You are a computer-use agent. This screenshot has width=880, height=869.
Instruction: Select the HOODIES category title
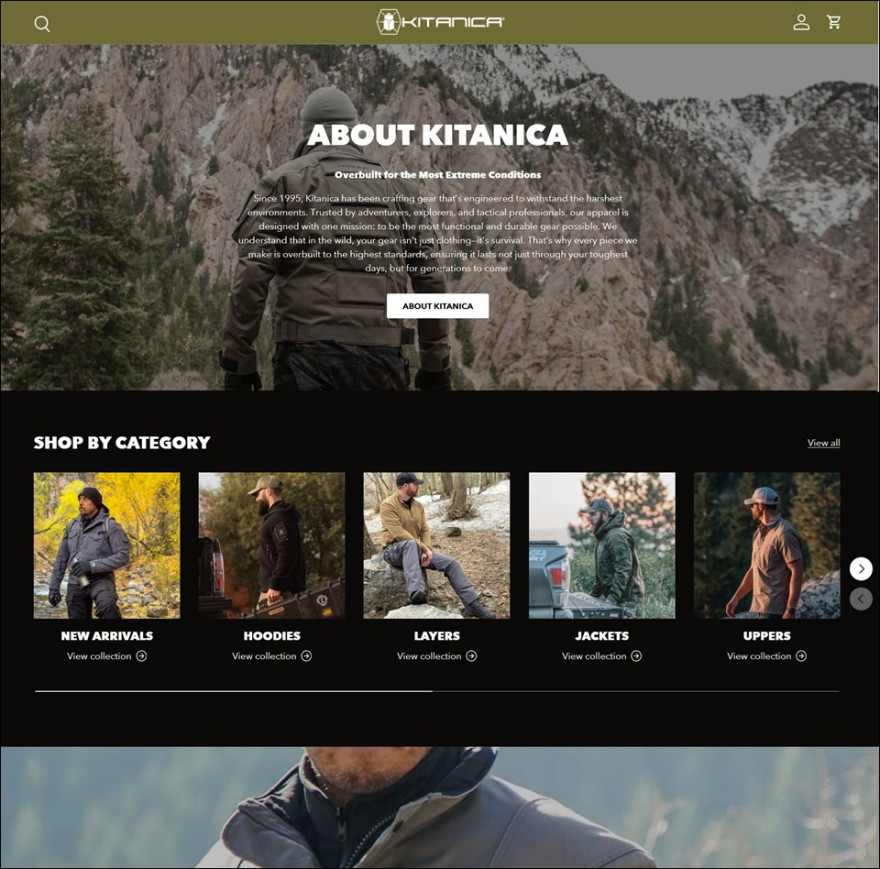[x=272, y=636]
